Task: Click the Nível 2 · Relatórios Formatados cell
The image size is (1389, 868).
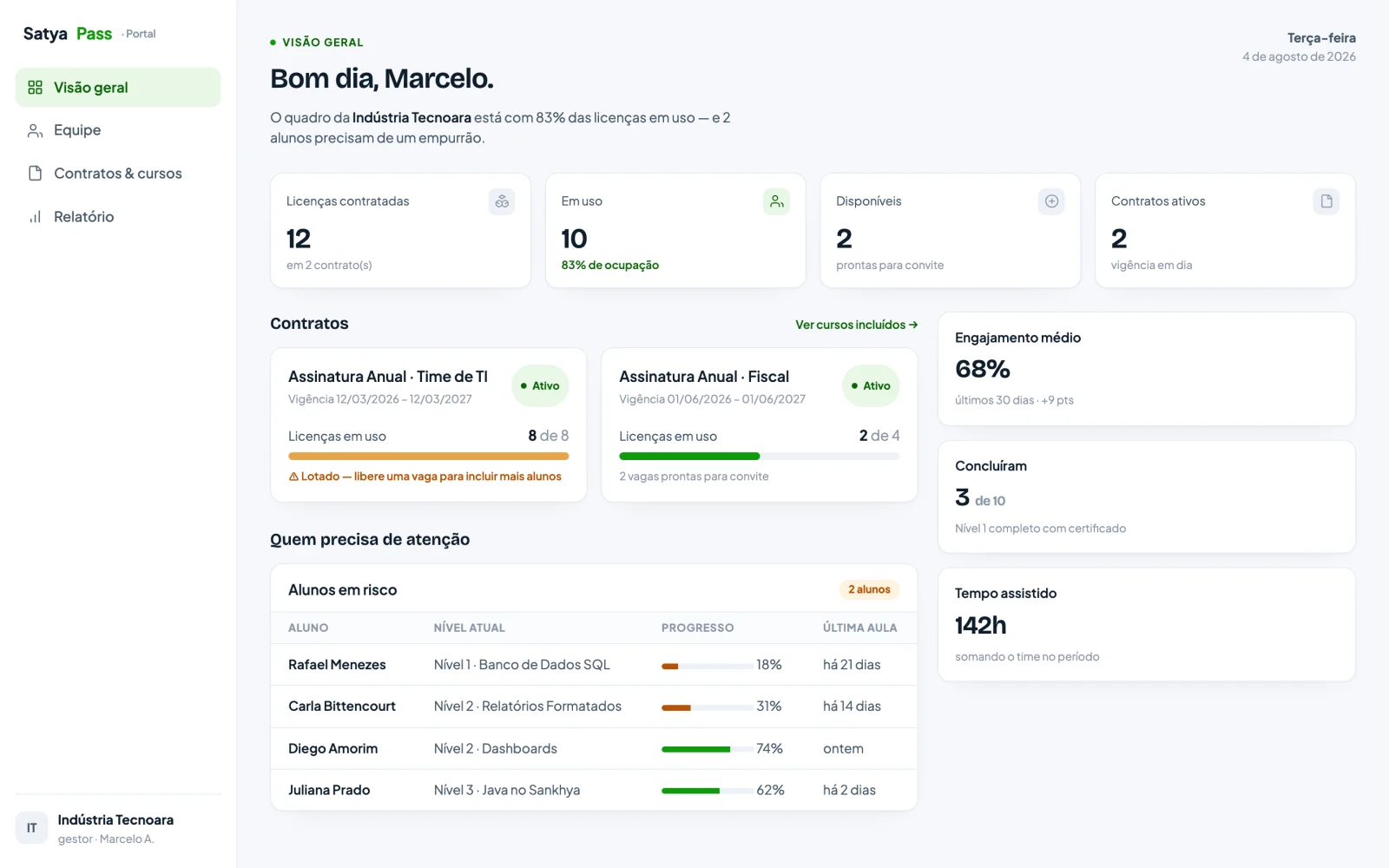Action: [528, 707]
